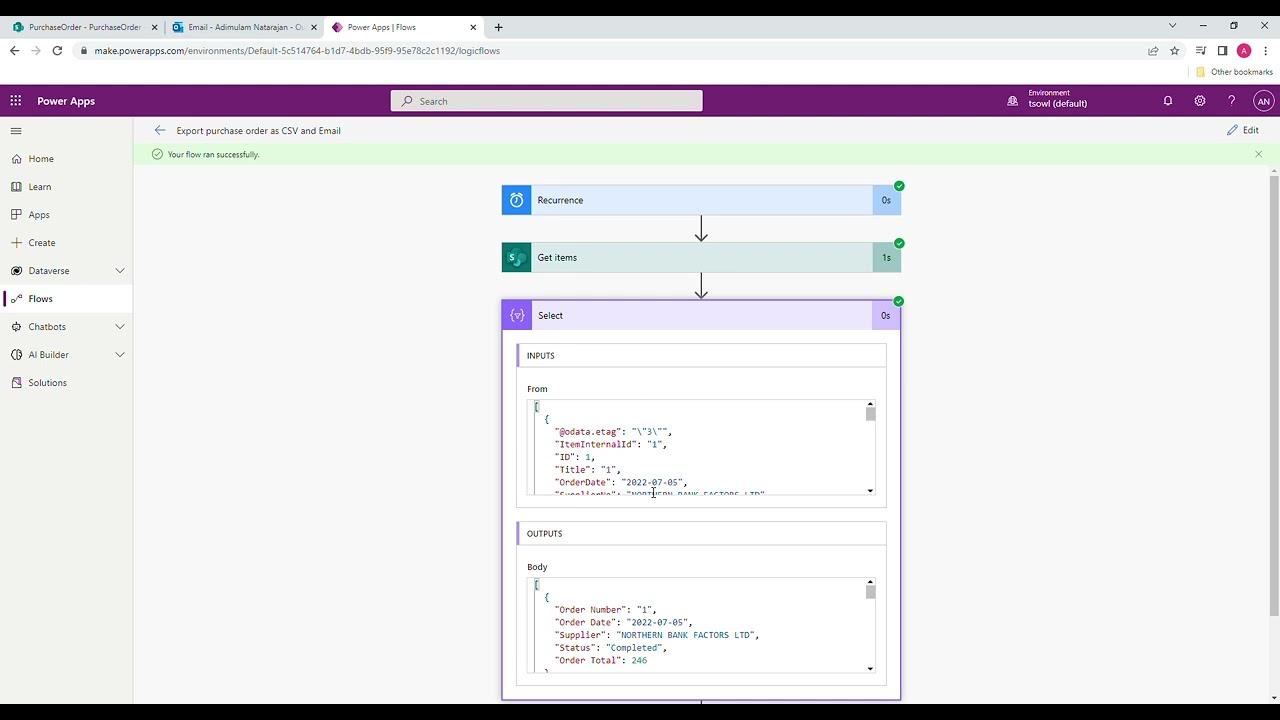Expand the Recurrence step
The height and width of the screenshot is (720, 1280).
click(701, 200)
